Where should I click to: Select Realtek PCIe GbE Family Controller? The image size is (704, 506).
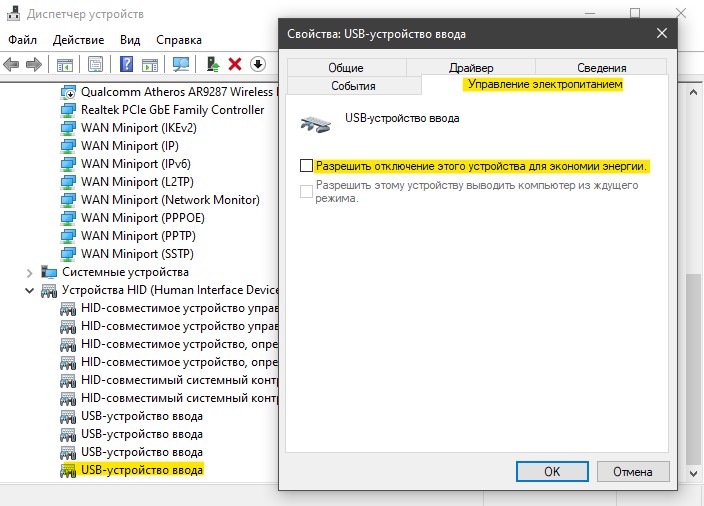click(172, 110)
